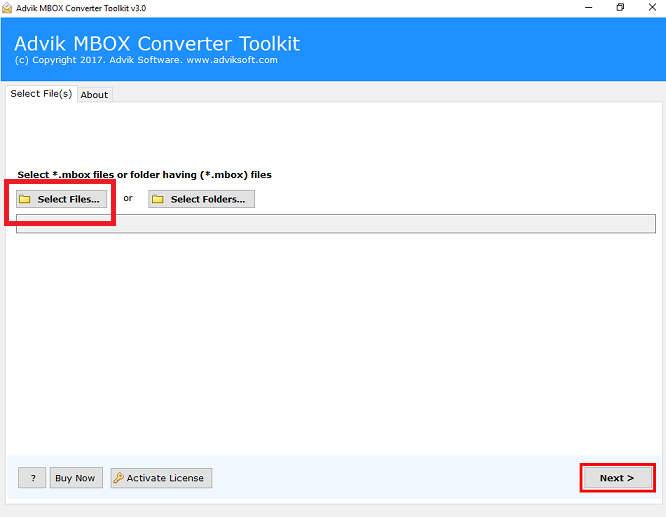Click the empty file path field
Viewport: 666px width, 517px height.
coord(336,223)
